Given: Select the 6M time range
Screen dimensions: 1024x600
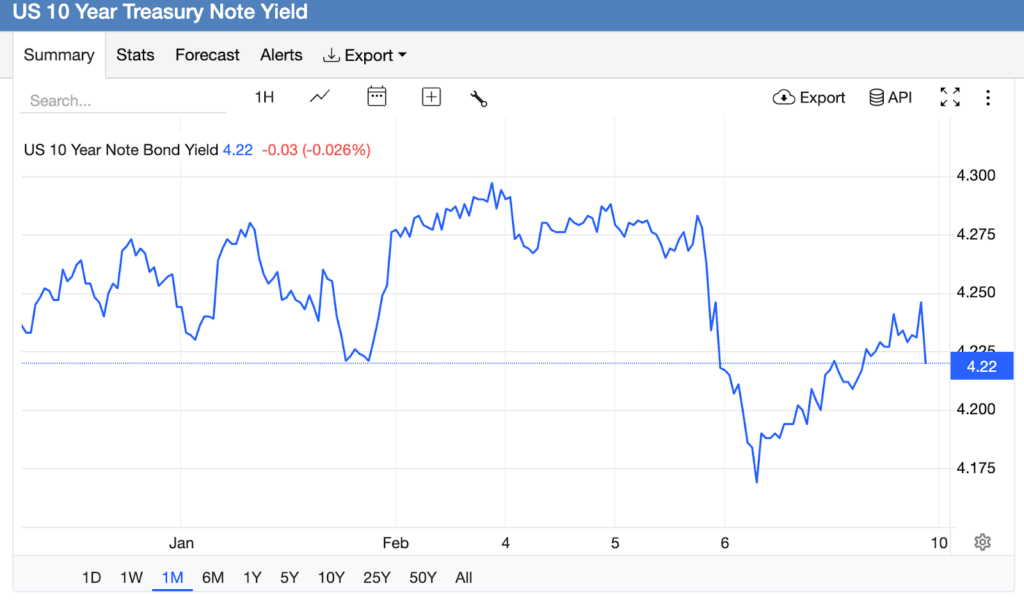Looking at the screenshot, I should pos(212,577).
